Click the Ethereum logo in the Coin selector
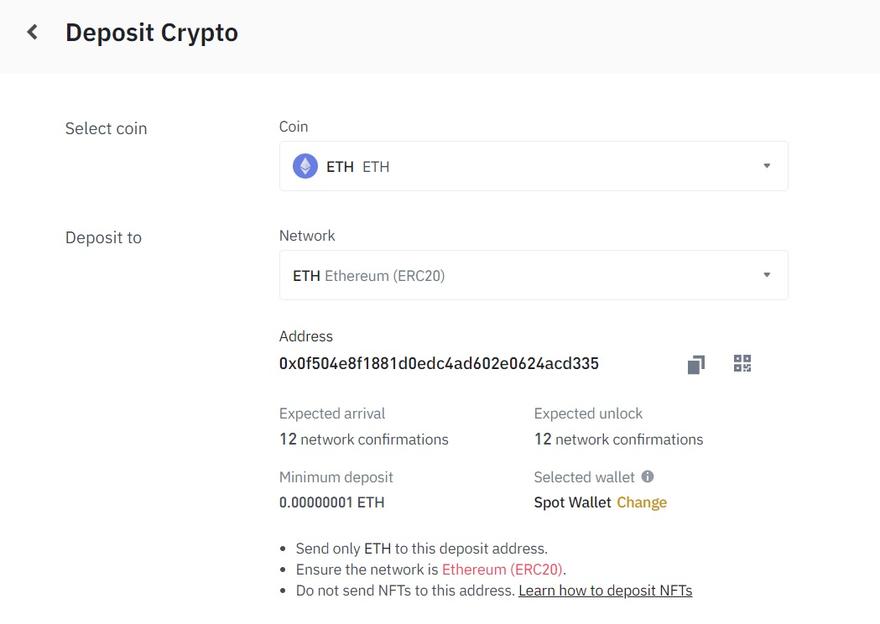This screenshot has height=624, width=880. click(x=303, y=165)
